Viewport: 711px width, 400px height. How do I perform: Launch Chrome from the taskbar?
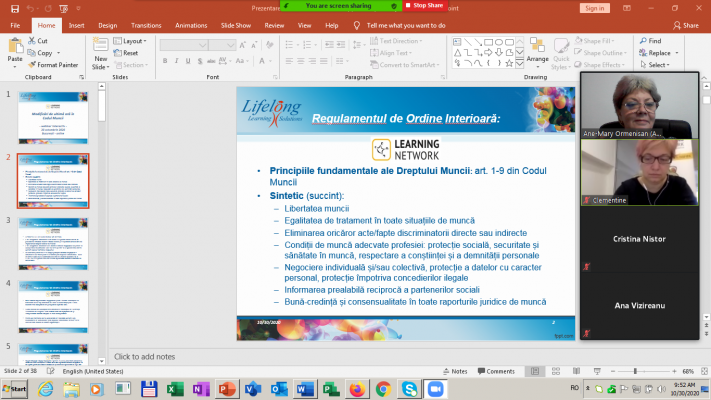[383, 389]
